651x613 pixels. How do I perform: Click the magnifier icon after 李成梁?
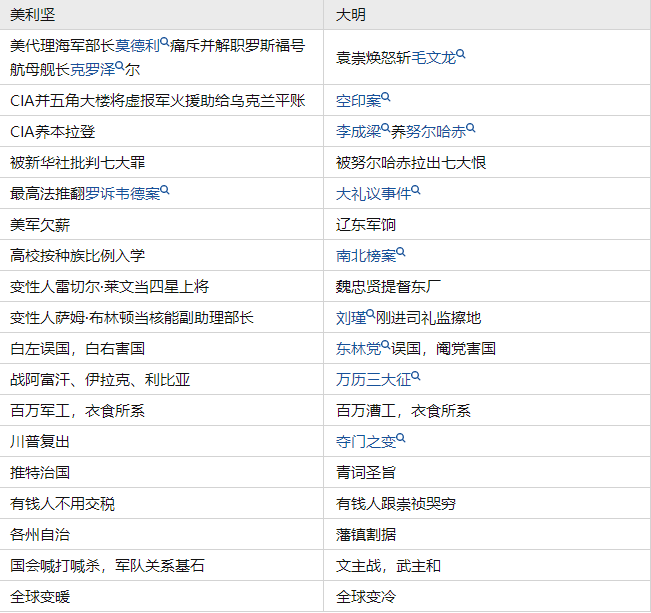click(386, 128)
